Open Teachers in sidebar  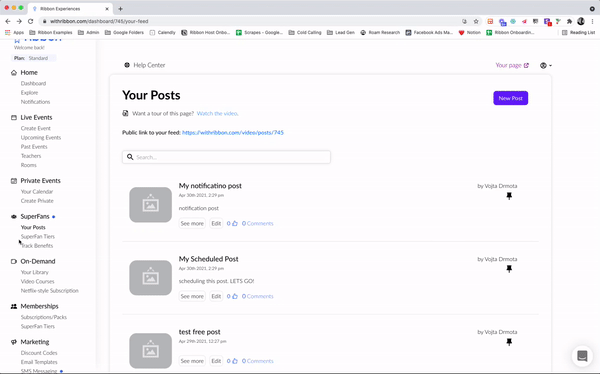[x=31, y=156]
